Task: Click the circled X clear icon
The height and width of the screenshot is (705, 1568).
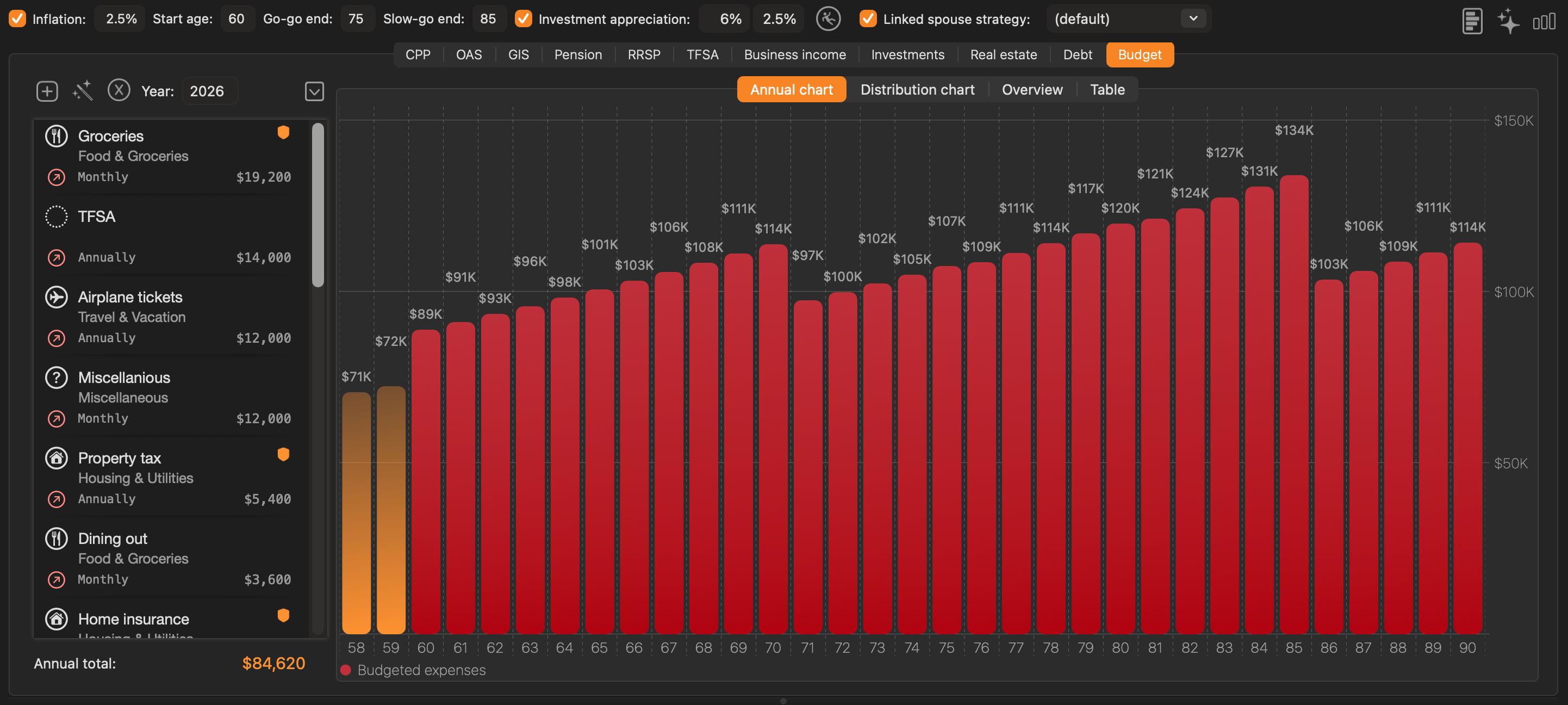Action: (119, 90)
